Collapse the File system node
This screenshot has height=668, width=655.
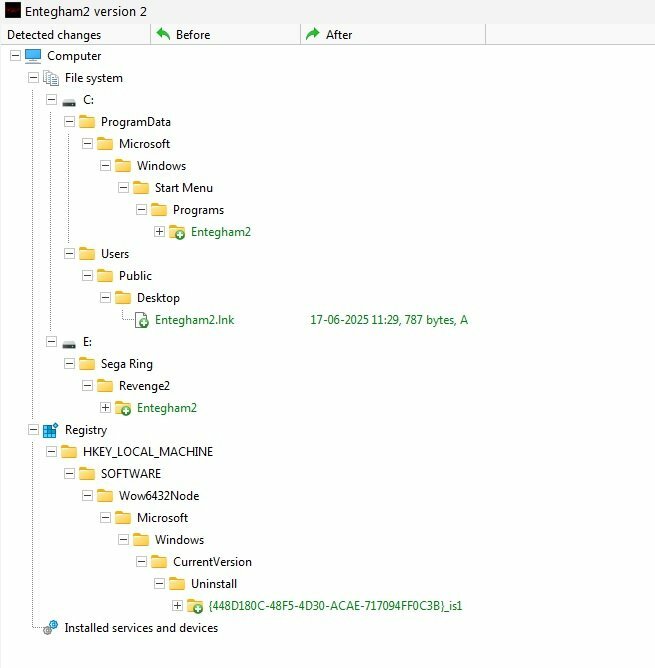[33, 78]
